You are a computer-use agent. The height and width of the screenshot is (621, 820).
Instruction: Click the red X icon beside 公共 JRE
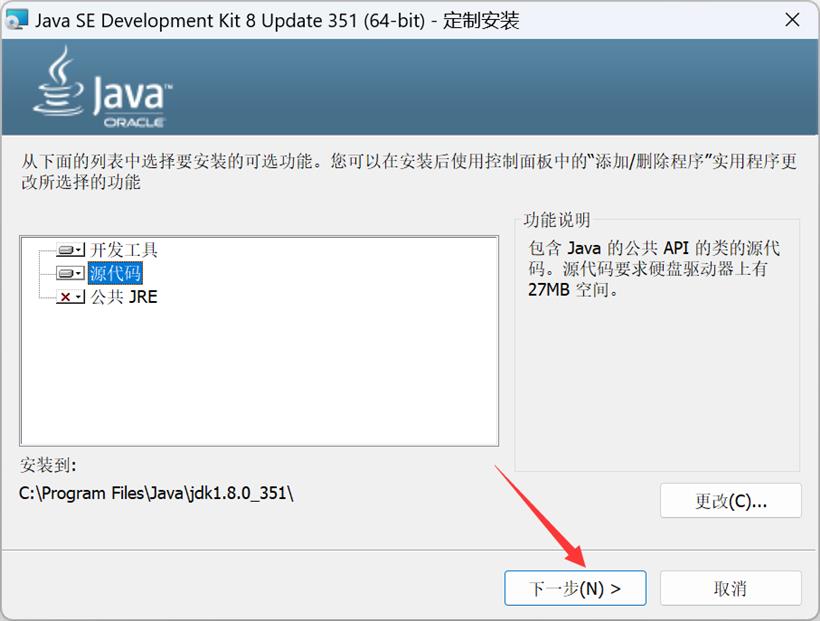(x=65, y=297)
